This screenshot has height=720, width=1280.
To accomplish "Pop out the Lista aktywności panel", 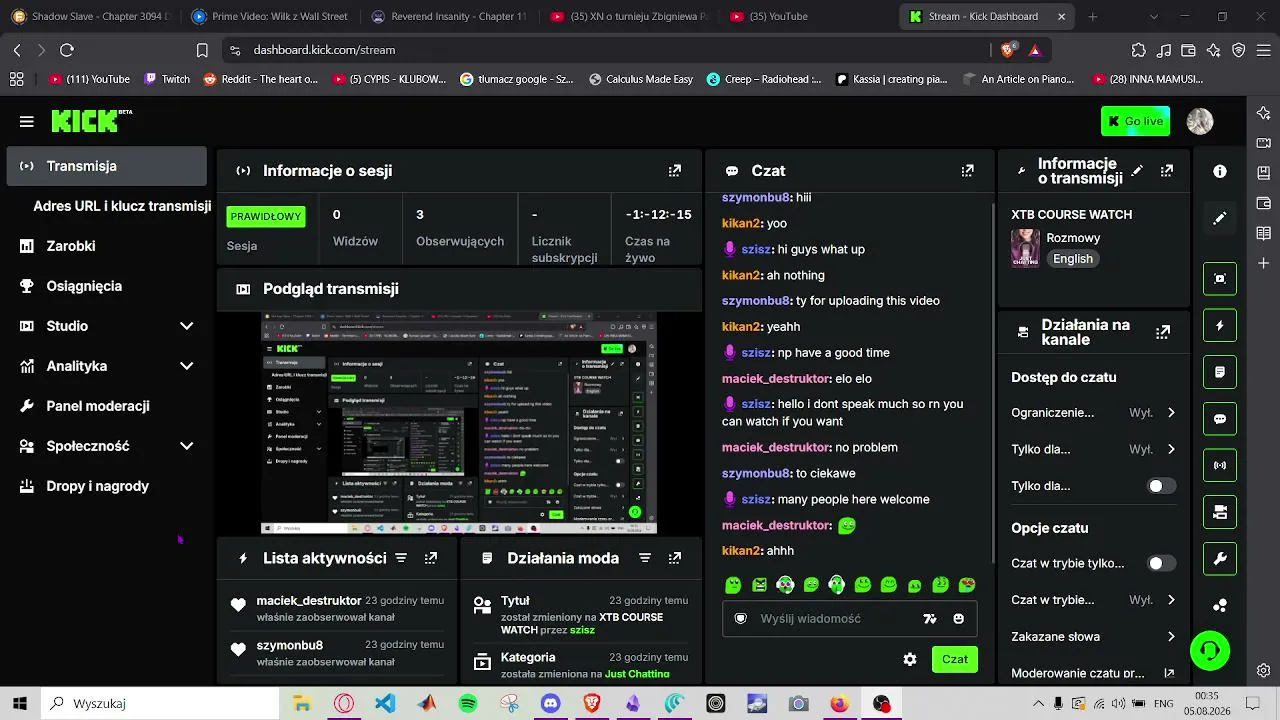I will point(431,558).
